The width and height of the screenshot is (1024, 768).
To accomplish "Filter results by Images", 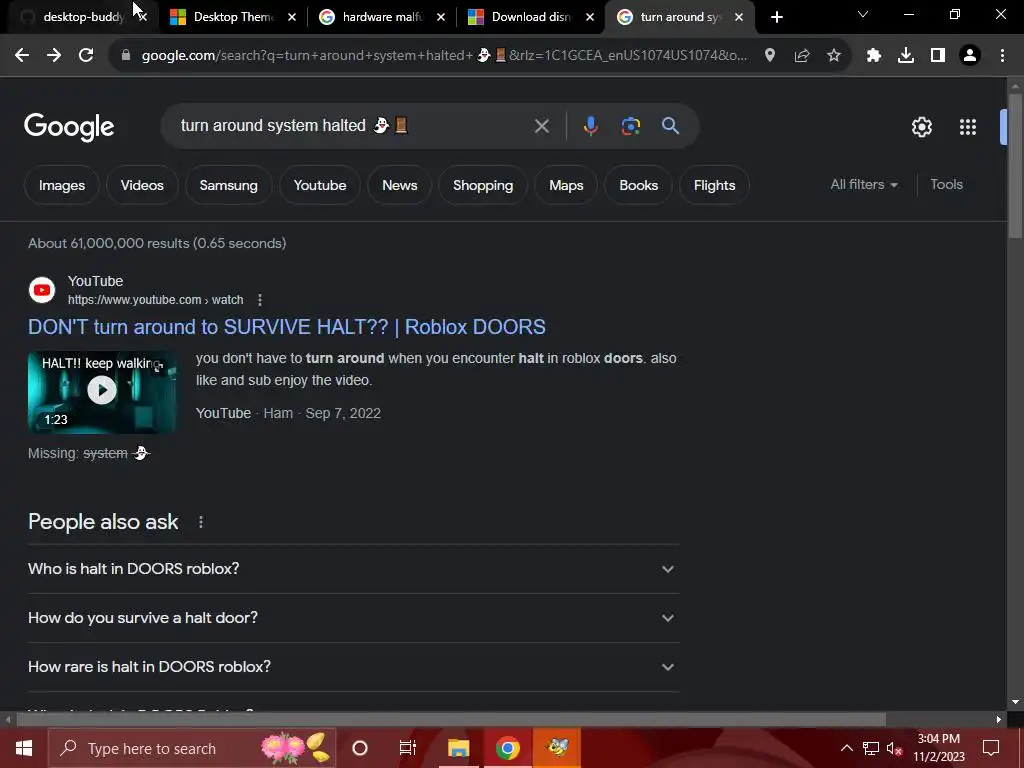I will click(62, 185).
